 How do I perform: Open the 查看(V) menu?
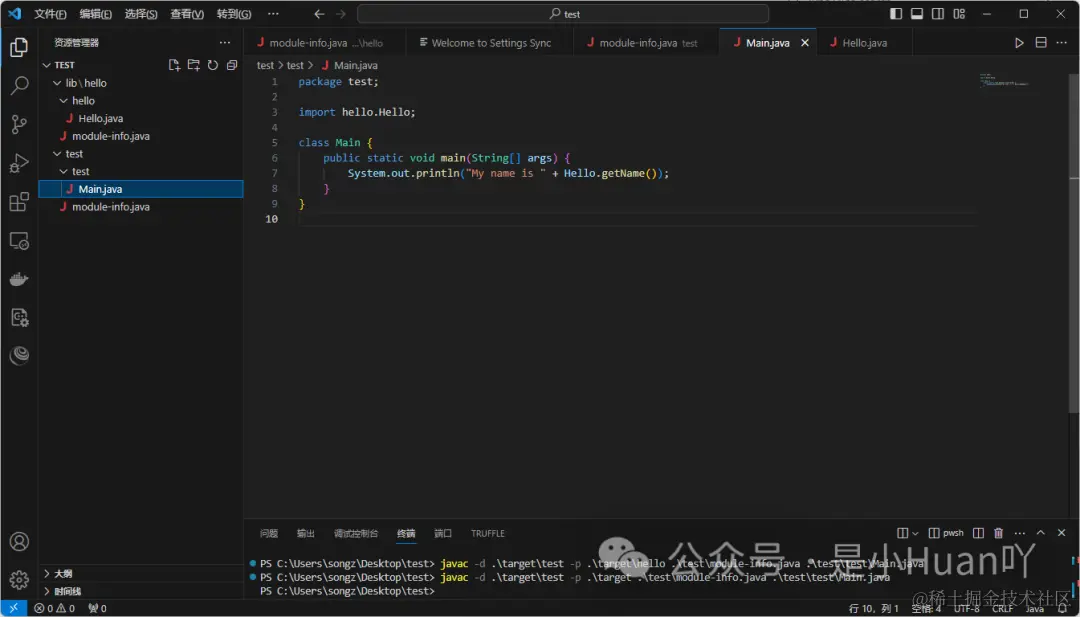[x=187, y=14]
